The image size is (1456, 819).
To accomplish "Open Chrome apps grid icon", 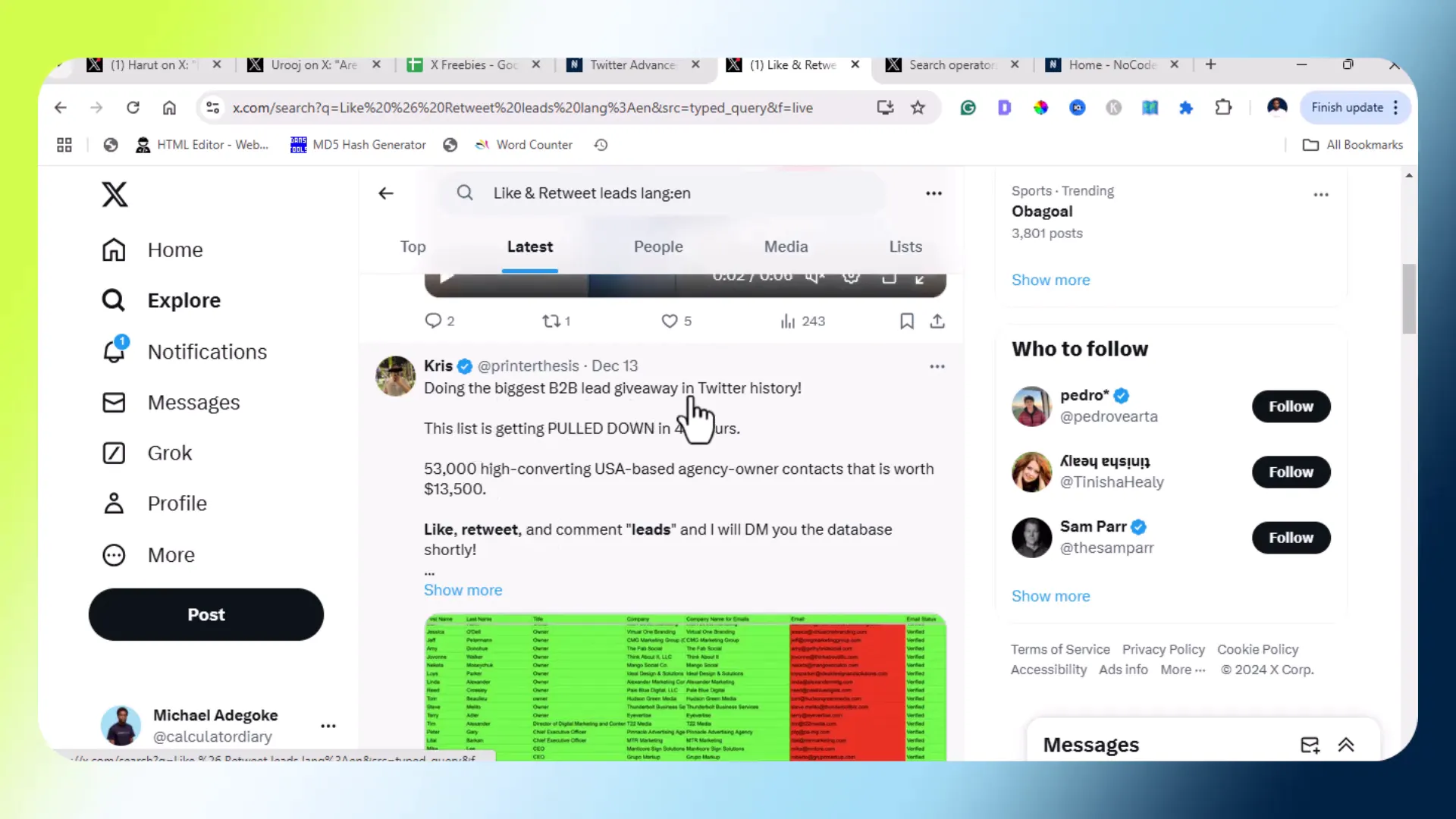I will click(64, 145).
